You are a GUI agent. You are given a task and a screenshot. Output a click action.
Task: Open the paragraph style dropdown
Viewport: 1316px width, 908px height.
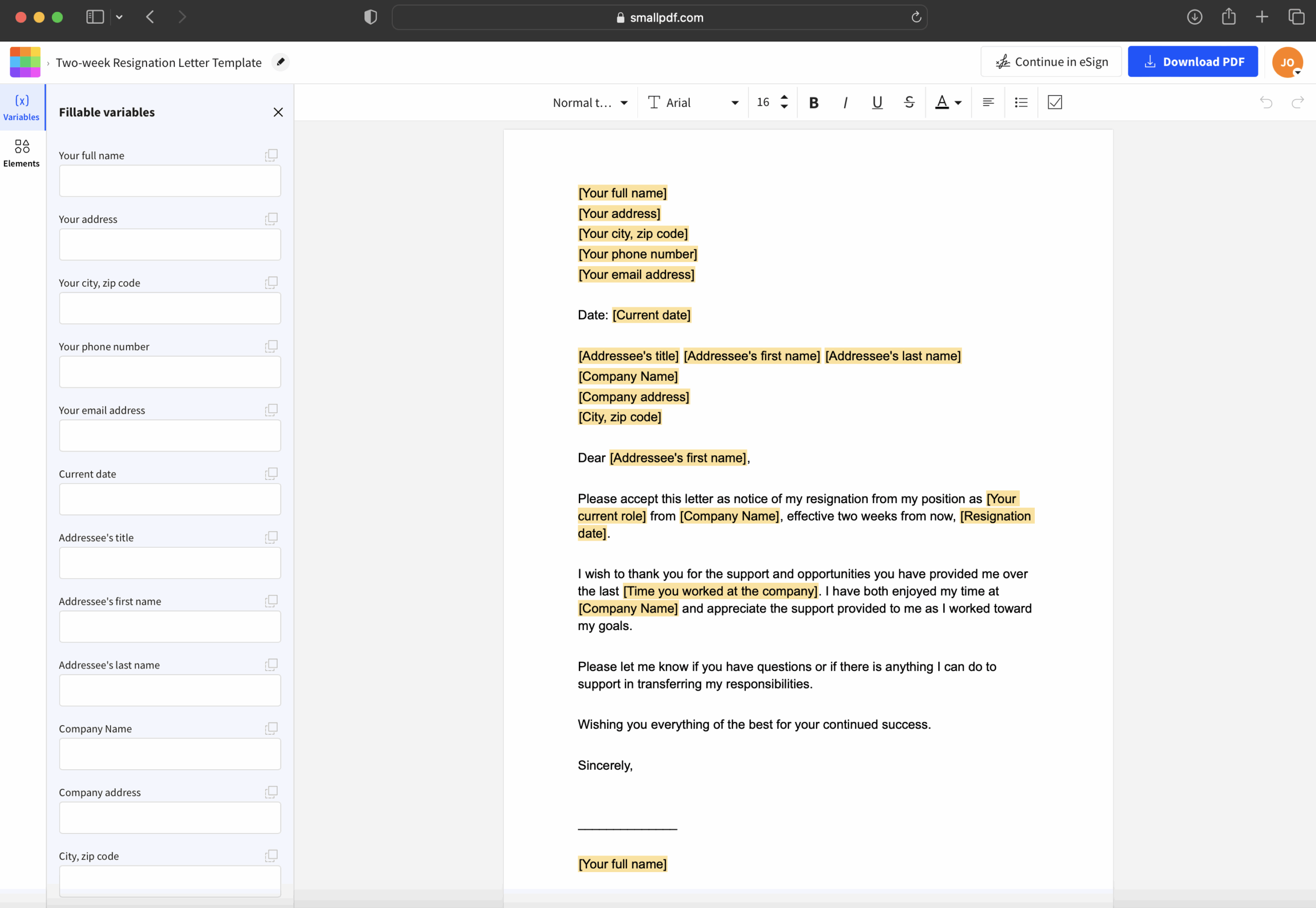point(590,102)
